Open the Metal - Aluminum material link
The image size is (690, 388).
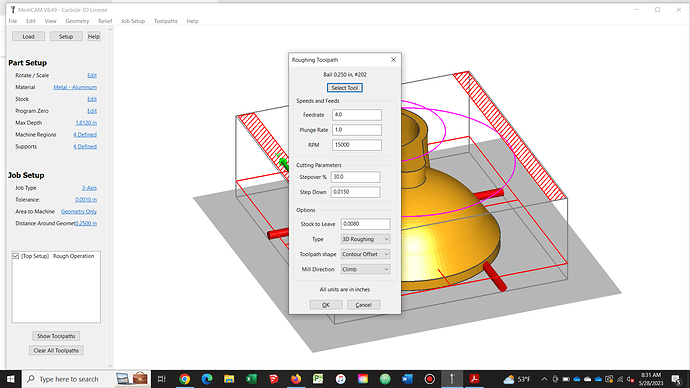coord(75,87)
